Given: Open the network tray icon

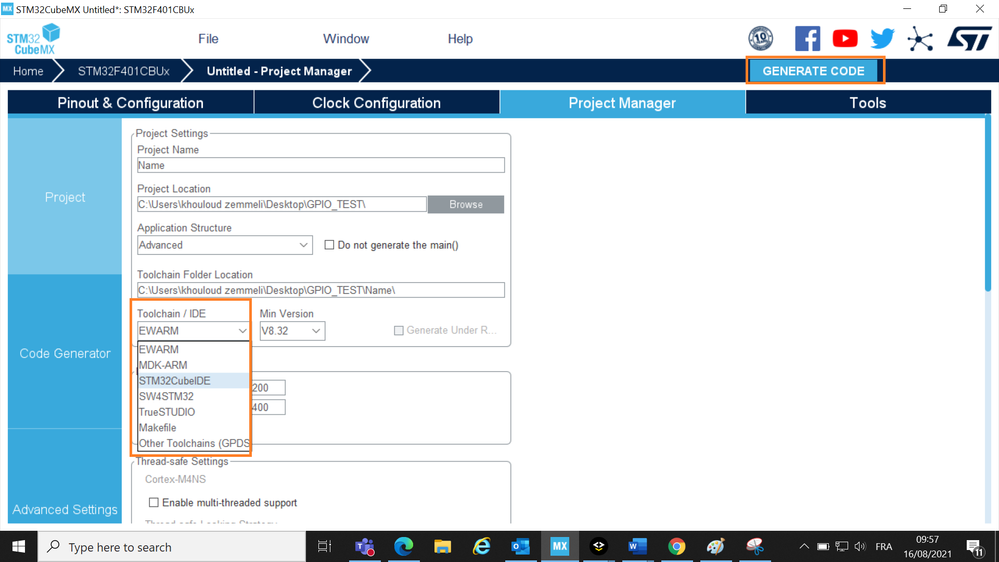Looking at the screenshot, I should coord(842,547).
